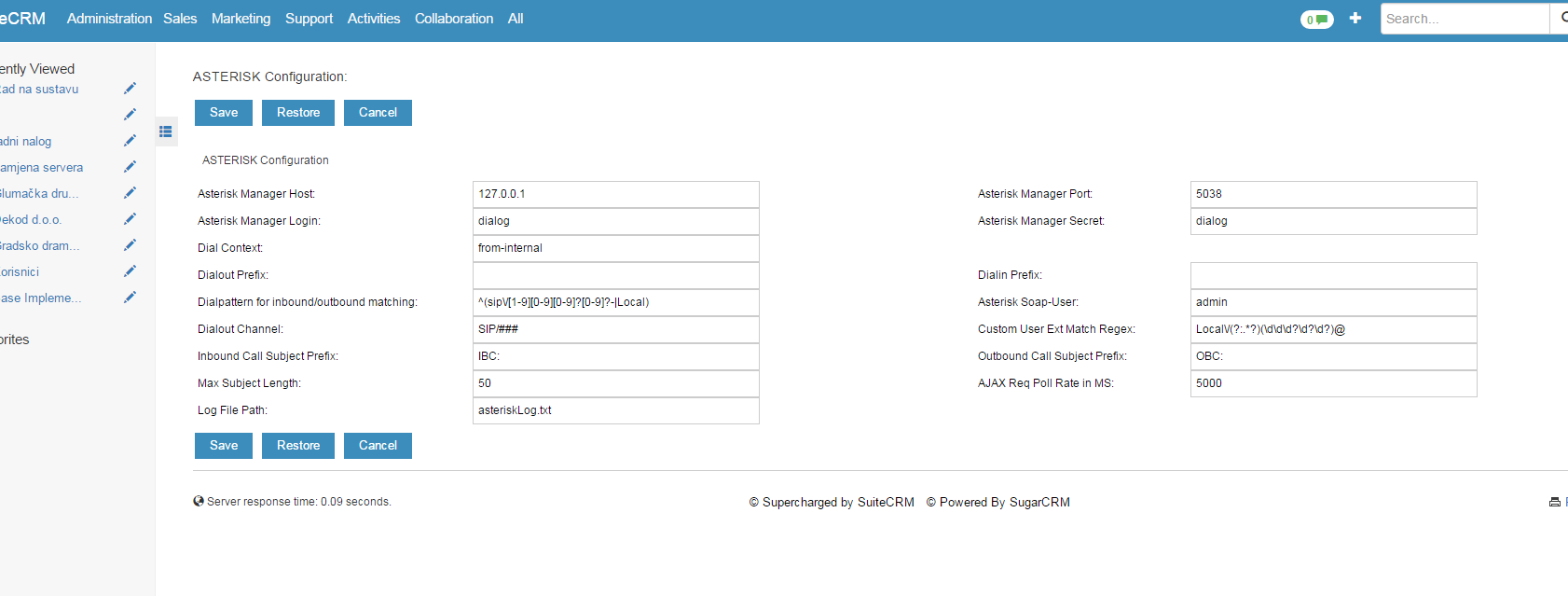Click the 'Supercharged by SuiteCRM' footer text
This screenshot has width=1568, height=596.
tap(832, 502)
